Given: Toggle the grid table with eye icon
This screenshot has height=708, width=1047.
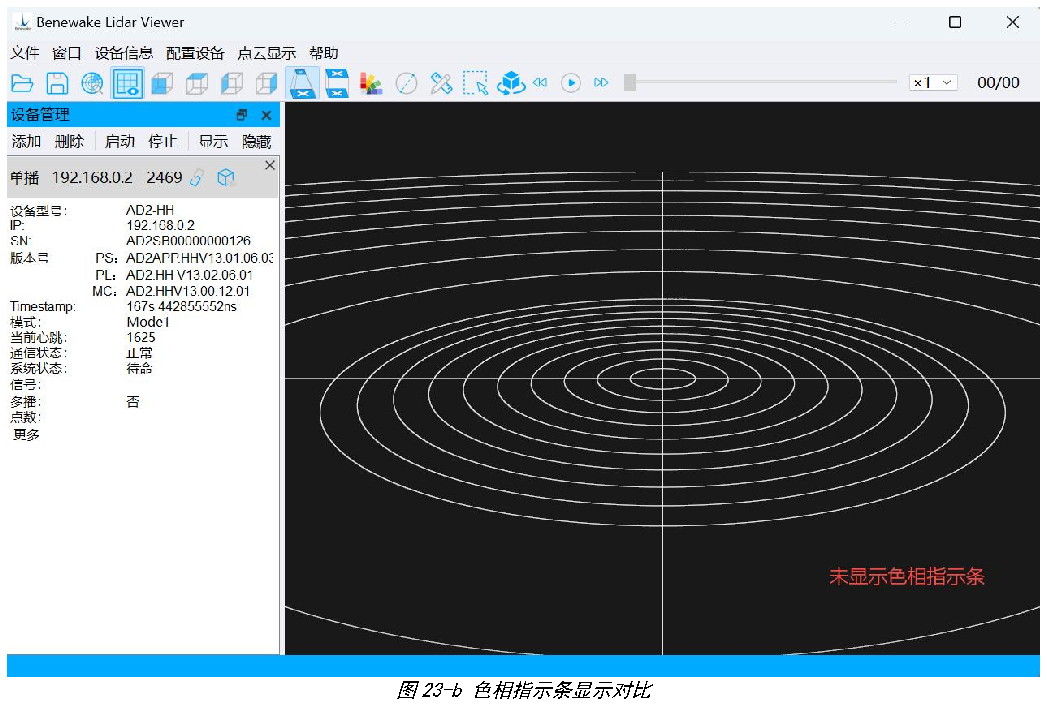Looking at the screenshot, I should [128, 83].
